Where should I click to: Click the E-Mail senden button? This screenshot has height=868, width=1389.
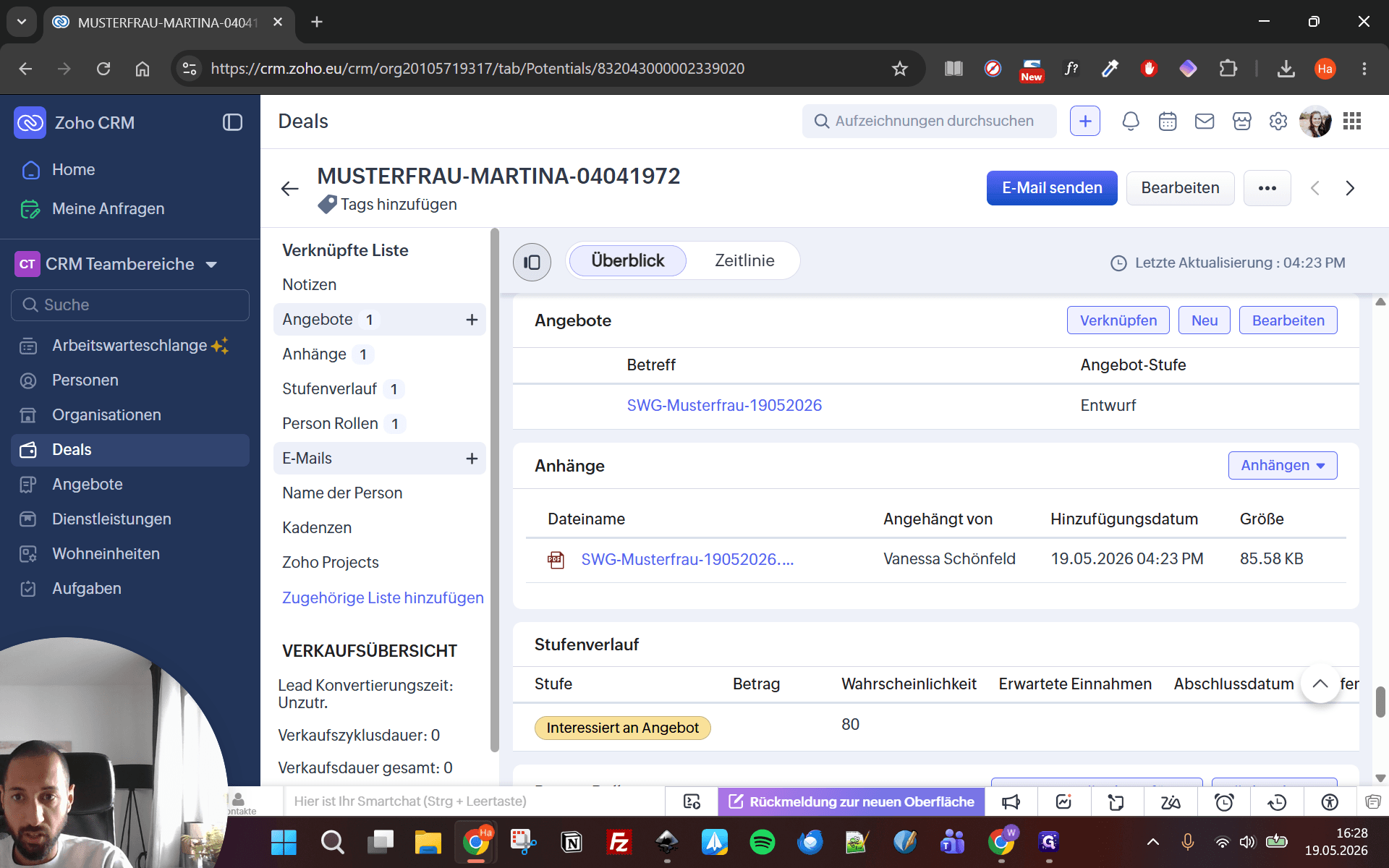(1052, 188)
